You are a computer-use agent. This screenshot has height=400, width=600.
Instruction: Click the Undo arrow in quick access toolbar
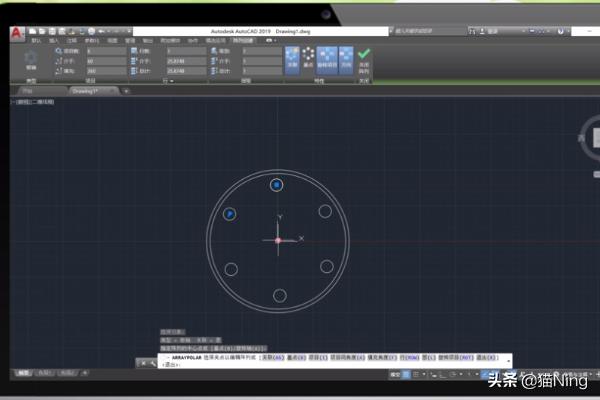[x=101, y=31]
